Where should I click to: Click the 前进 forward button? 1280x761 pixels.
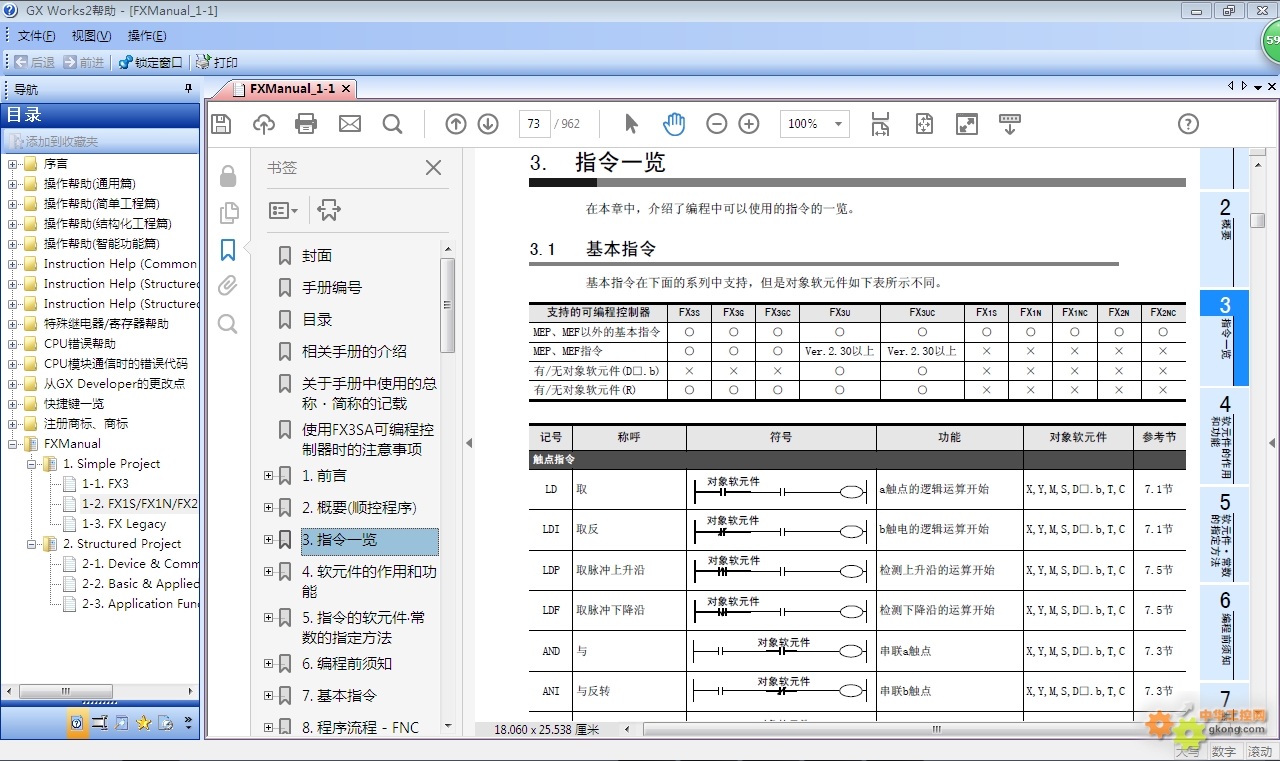[x=84, y=62]
